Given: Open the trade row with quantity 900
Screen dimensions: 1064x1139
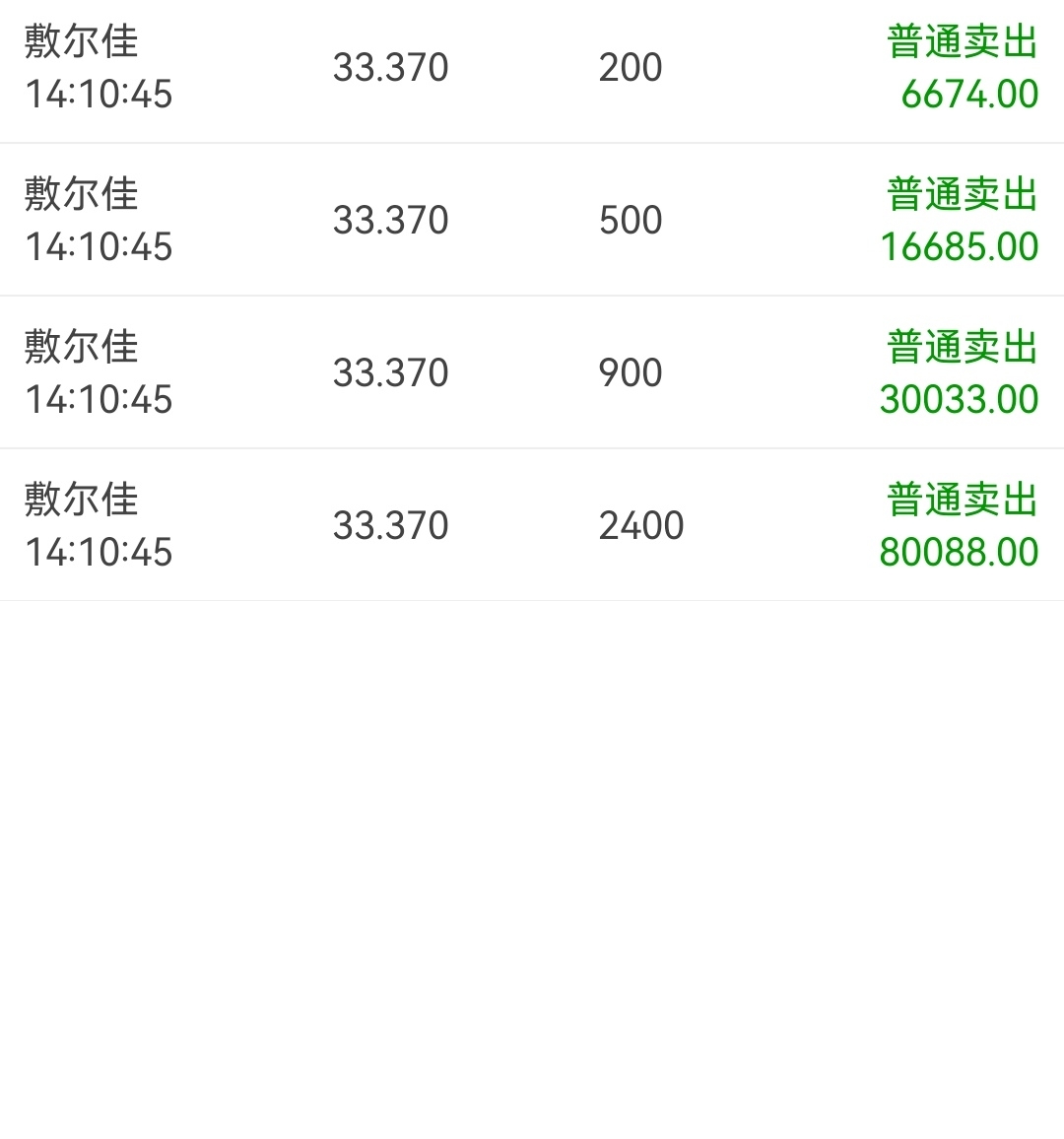Looking at the screenshot, I should 532,371.
